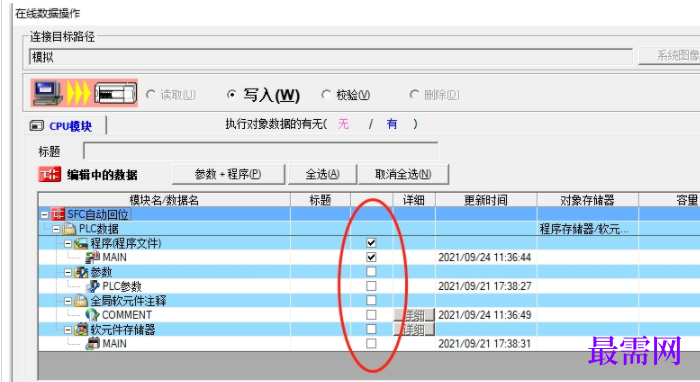Select the 写入(W) radio button
The image size is (700, 382).
(x=231, y=95)
